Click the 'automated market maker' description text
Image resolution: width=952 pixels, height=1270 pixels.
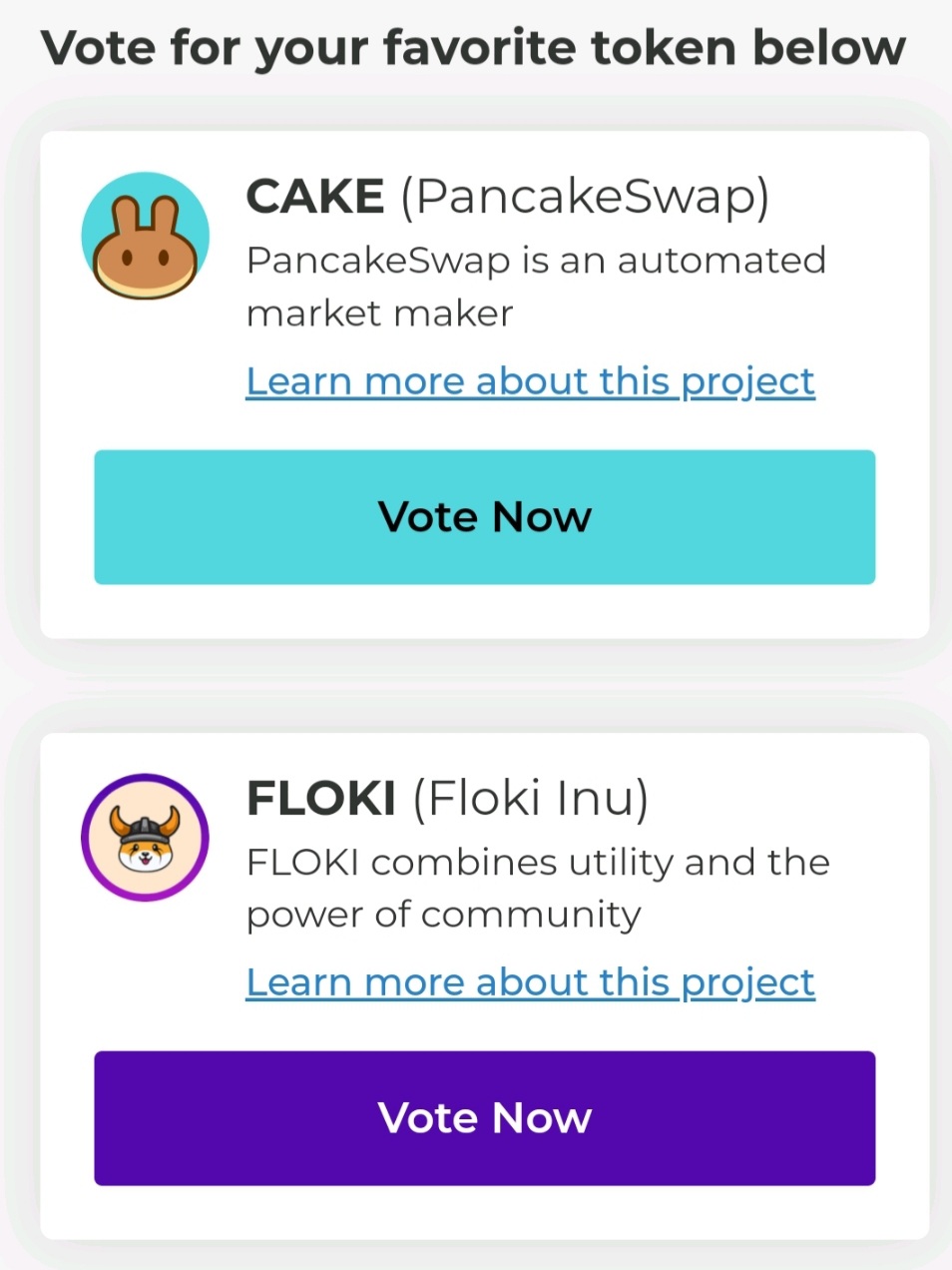(535, 287)
